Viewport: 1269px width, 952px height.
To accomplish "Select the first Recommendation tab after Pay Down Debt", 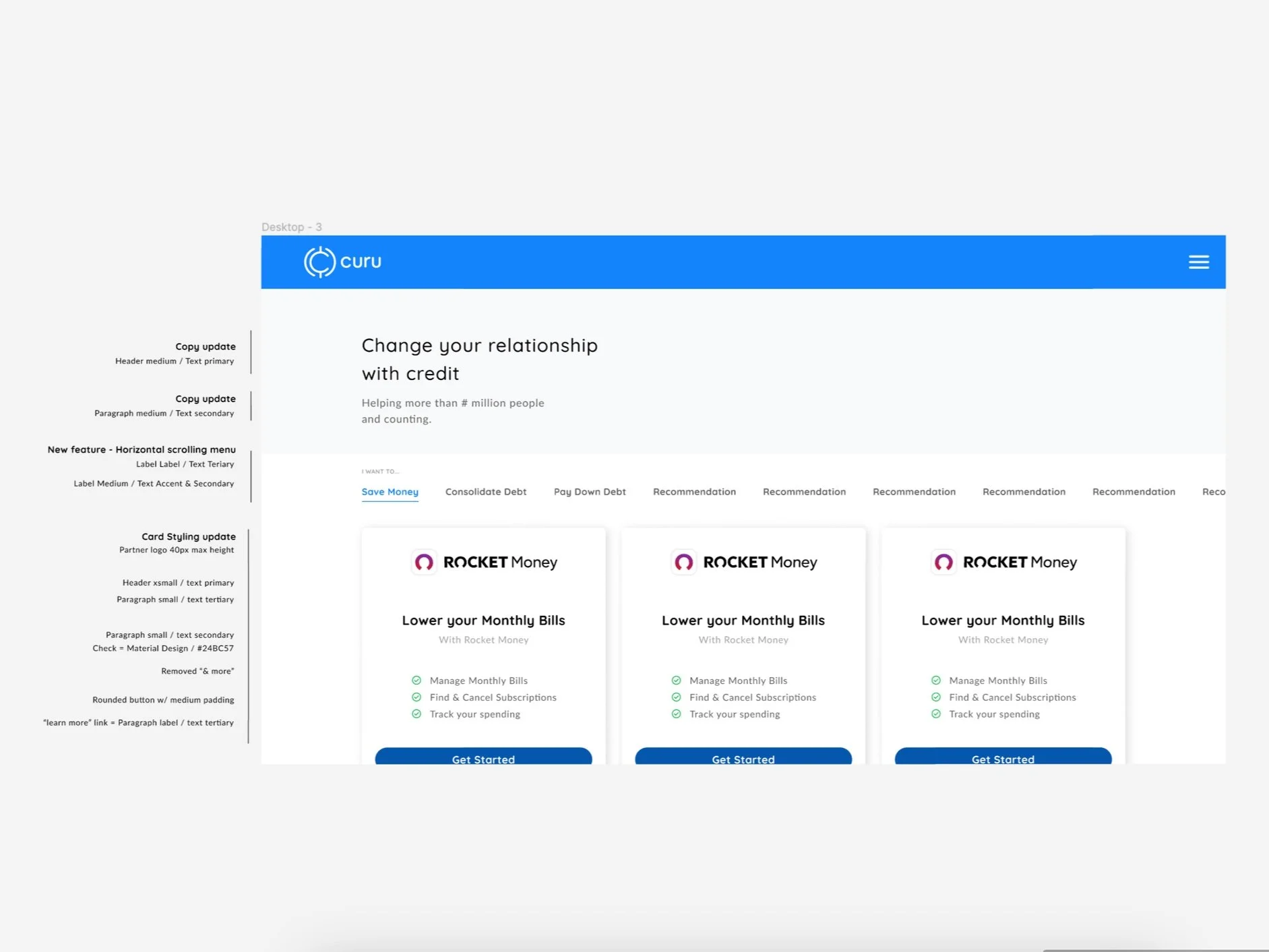I will coord(694,492).
